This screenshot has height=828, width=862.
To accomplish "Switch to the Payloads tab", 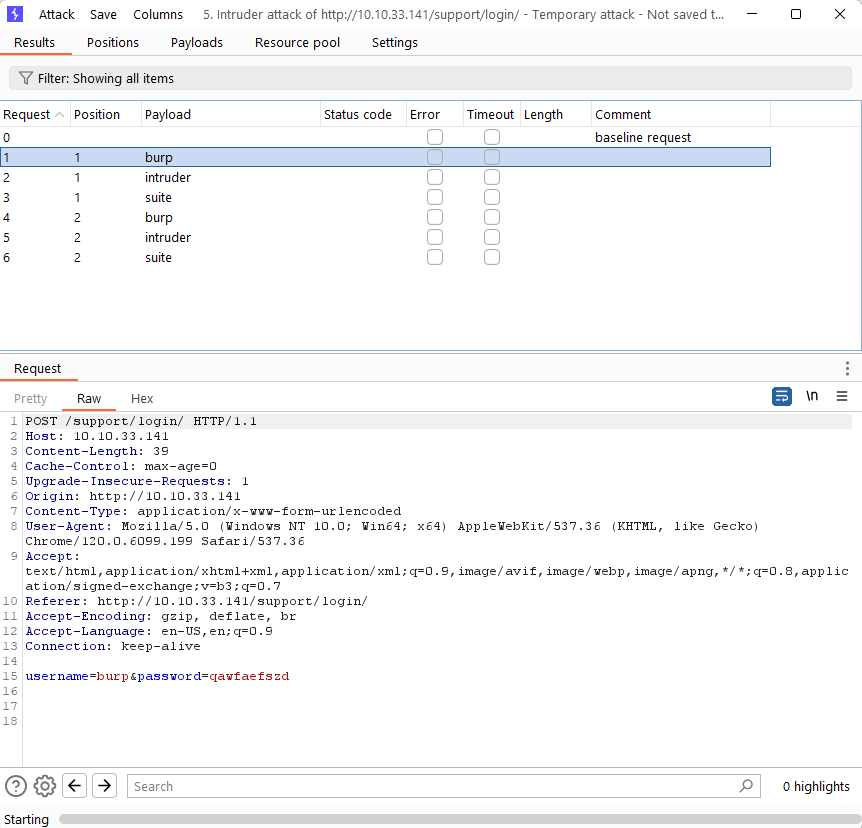I will point(197,42).
